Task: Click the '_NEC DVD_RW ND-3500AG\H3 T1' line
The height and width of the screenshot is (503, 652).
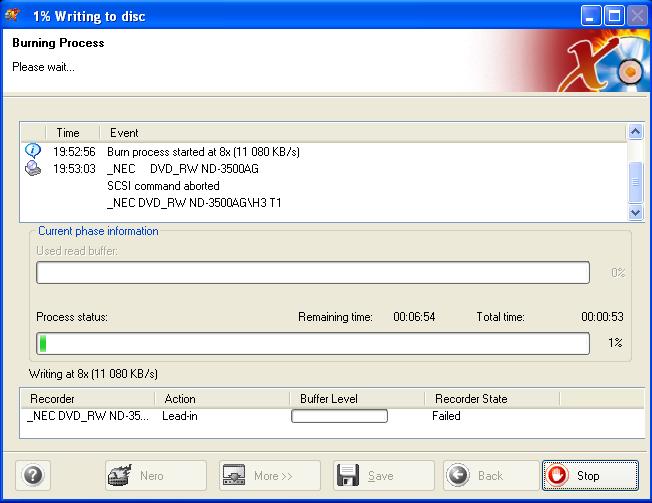Action: (194, 203)
